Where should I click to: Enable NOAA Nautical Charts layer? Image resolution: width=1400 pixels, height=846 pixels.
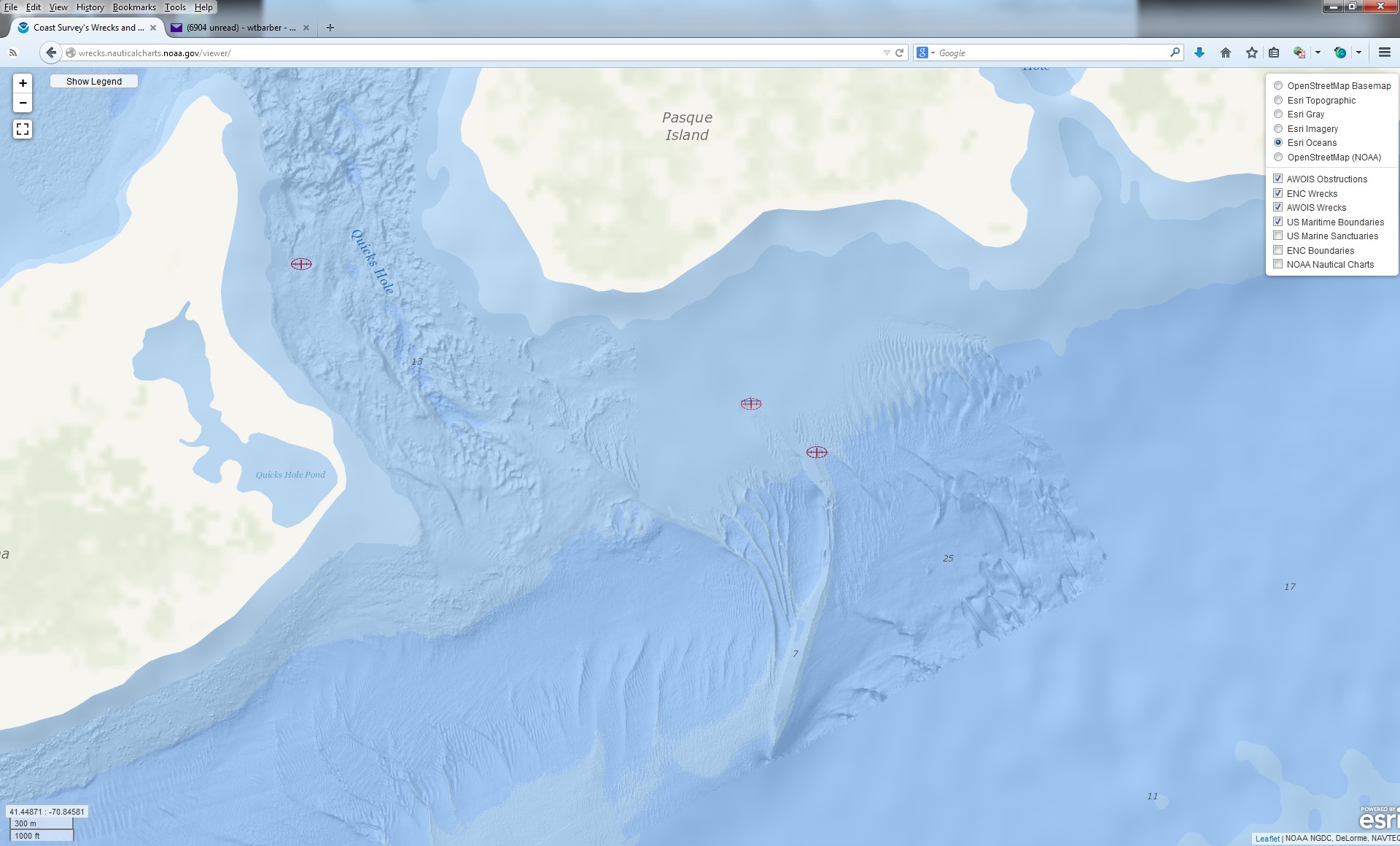point(1277,264)
